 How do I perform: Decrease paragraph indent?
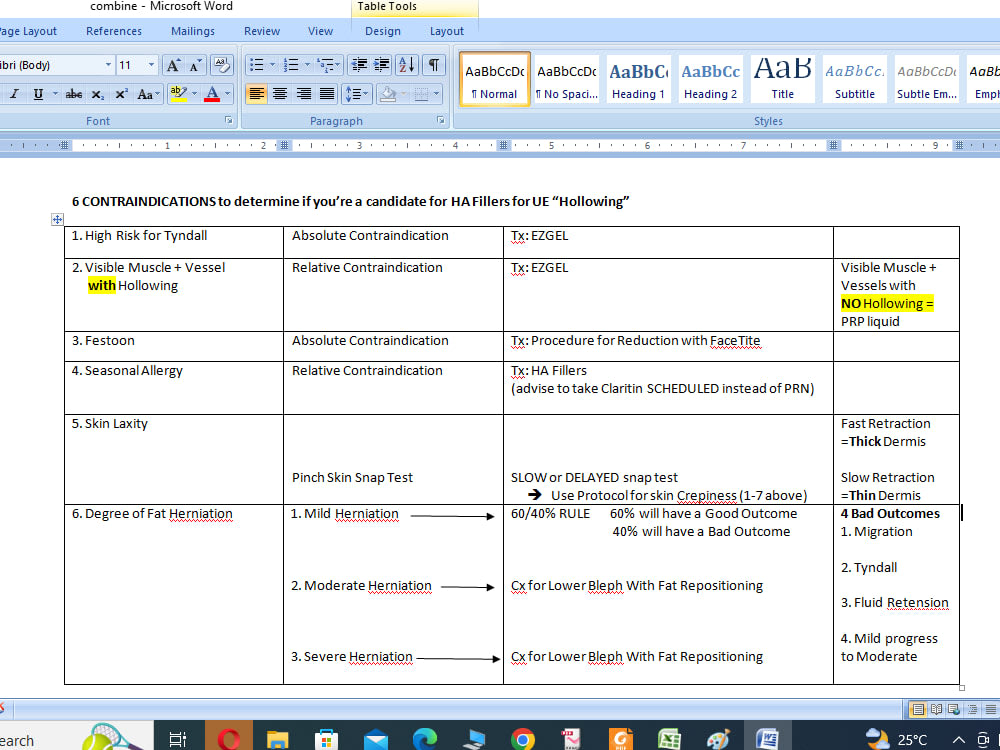(x=360, y=65)
